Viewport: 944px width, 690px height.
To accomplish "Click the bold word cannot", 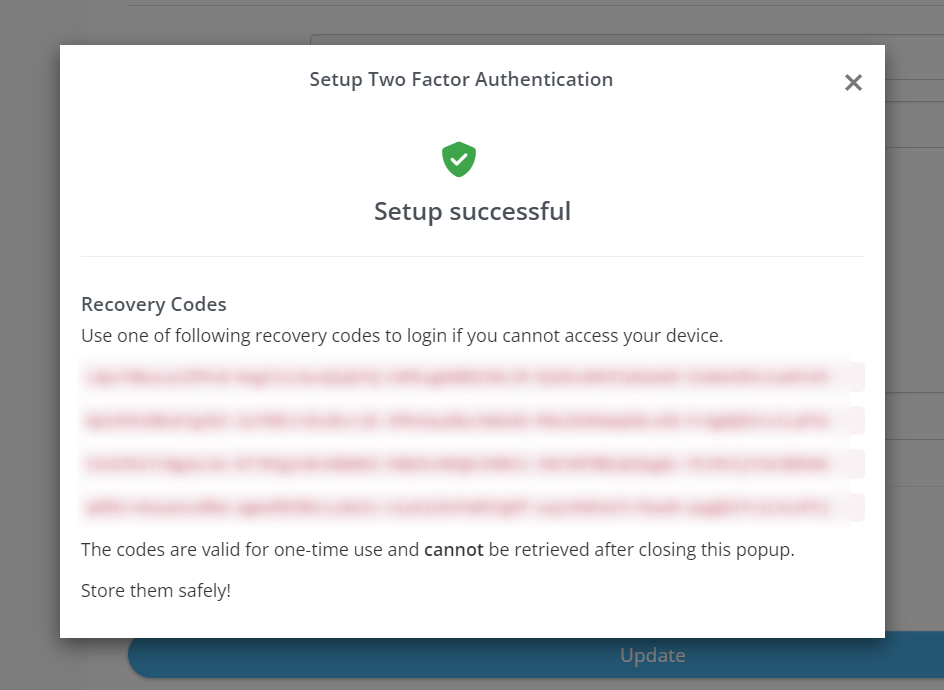I will (x=454, y=550).
